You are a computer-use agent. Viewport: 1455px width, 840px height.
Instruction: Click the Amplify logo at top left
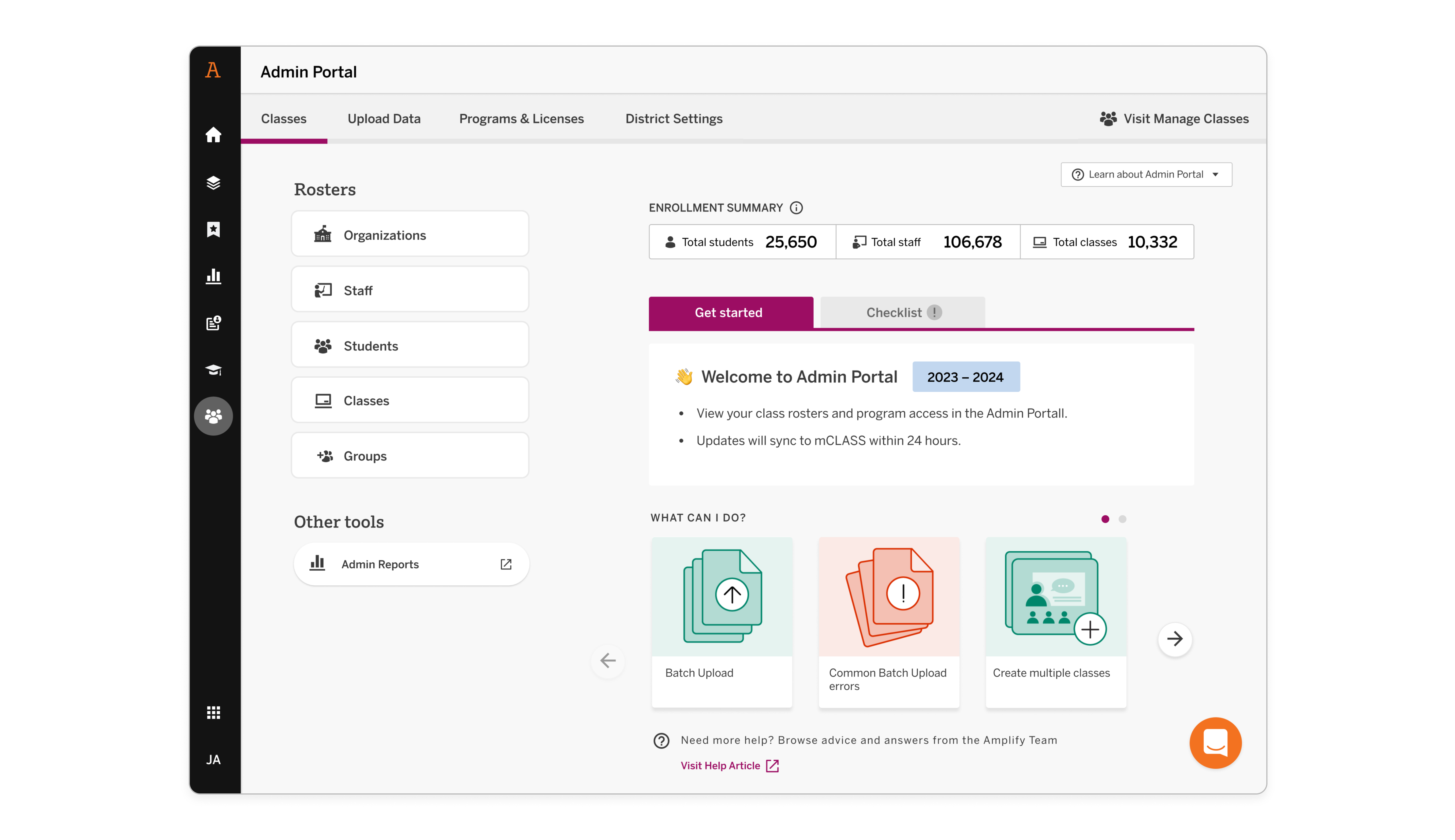(213, 70)
